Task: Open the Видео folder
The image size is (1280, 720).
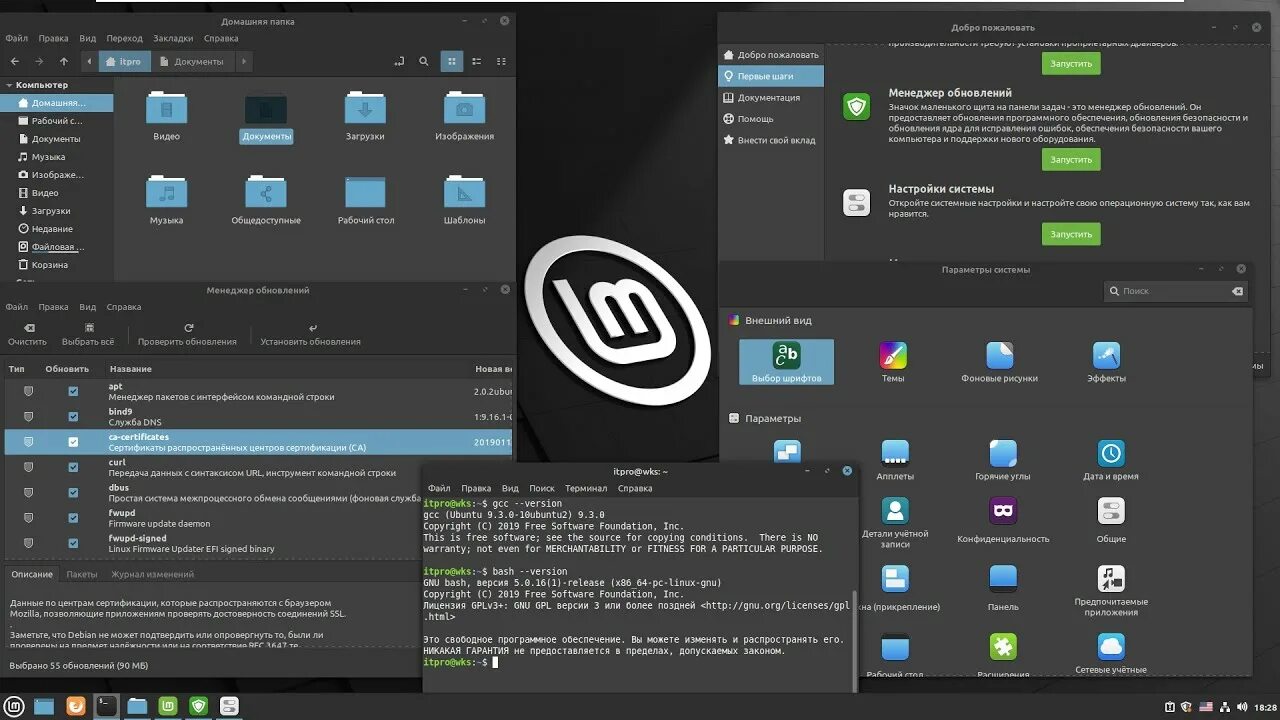Action: pyautogui.click(x=166, y=115)
